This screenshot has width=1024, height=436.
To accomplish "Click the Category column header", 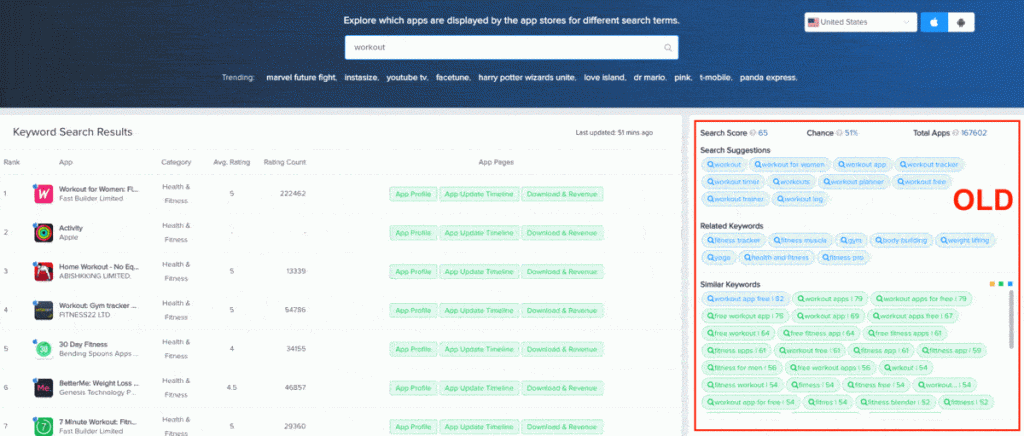I will point(176,163).
